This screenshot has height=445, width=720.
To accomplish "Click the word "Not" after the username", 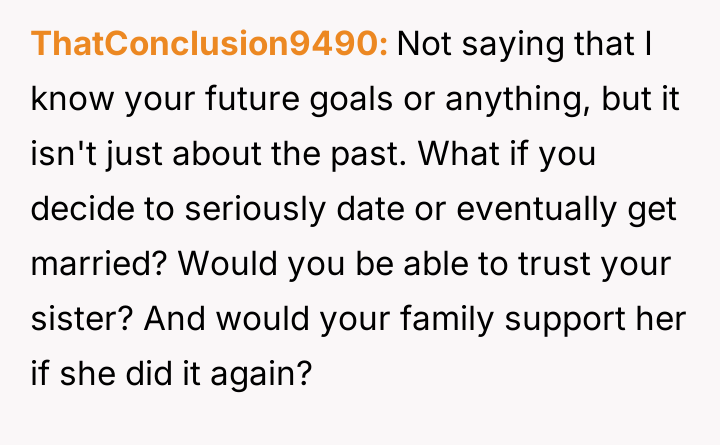I will (x=426, y=44).
